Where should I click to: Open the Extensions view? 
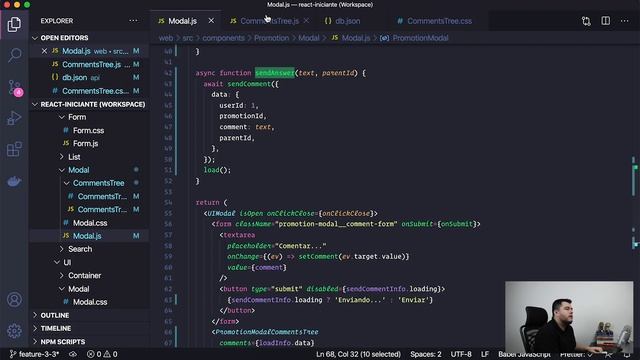coord(14,149)
